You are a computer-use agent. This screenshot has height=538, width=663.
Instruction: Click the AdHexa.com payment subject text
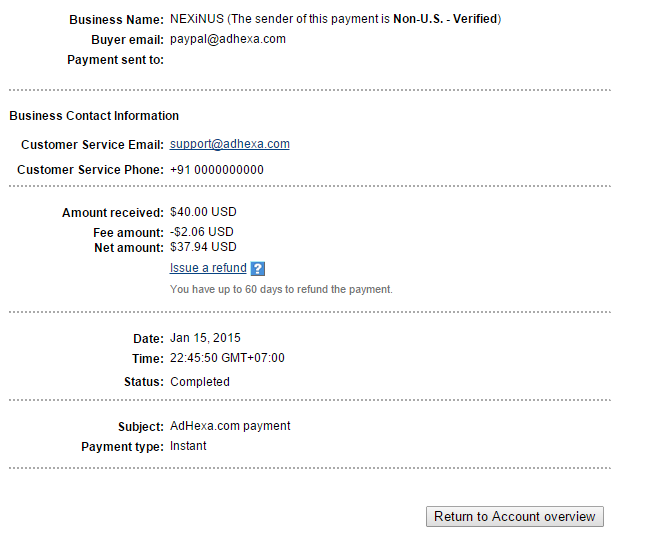230,426
